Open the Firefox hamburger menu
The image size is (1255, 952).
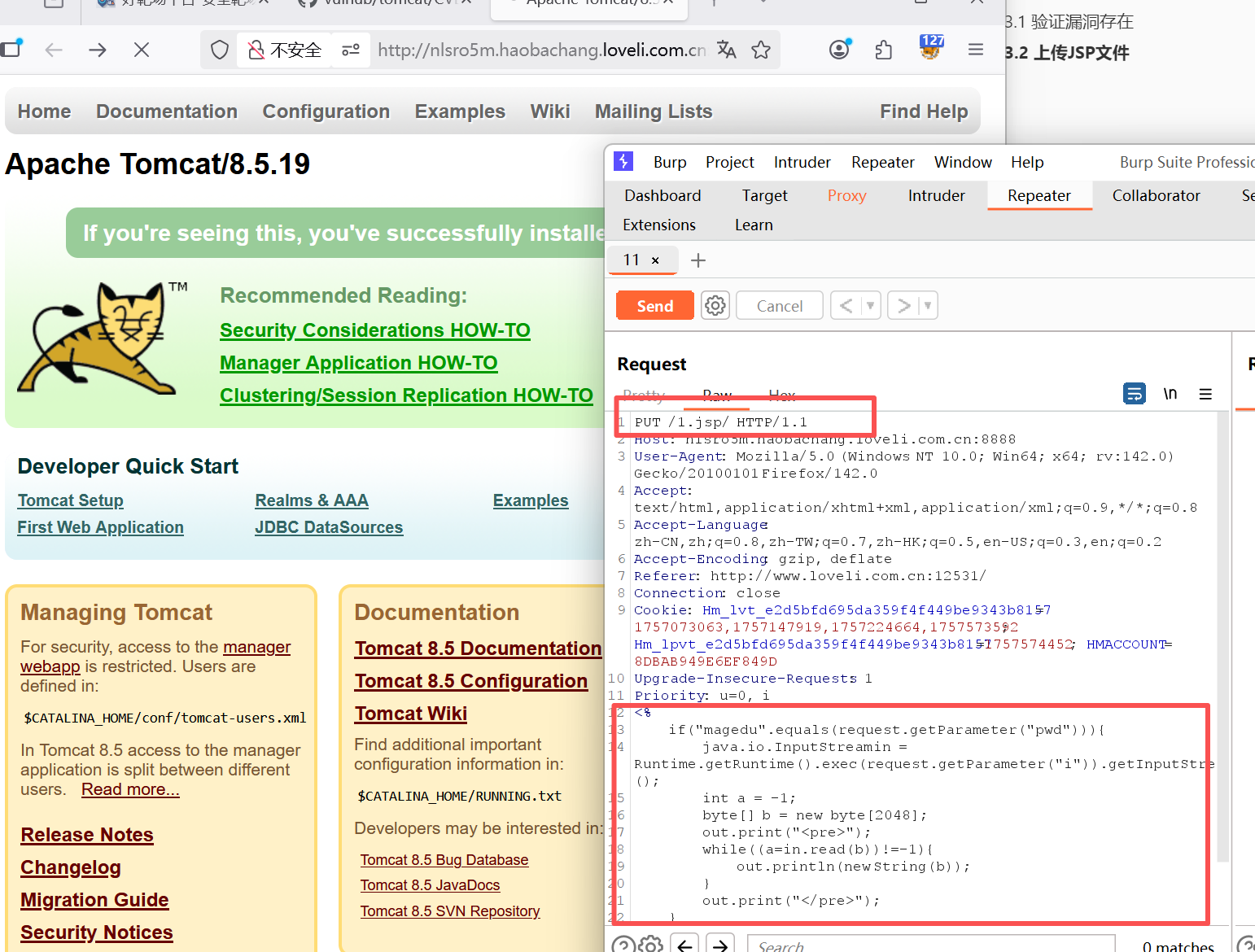(x=976, y=50)
